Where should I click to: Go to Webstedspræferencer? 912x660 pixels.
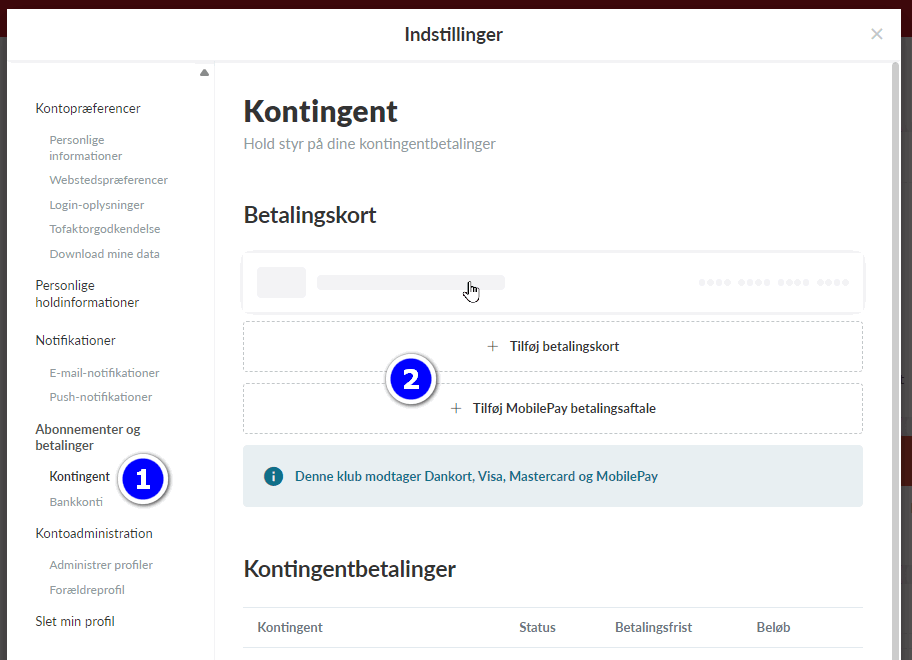pos(109,180)
